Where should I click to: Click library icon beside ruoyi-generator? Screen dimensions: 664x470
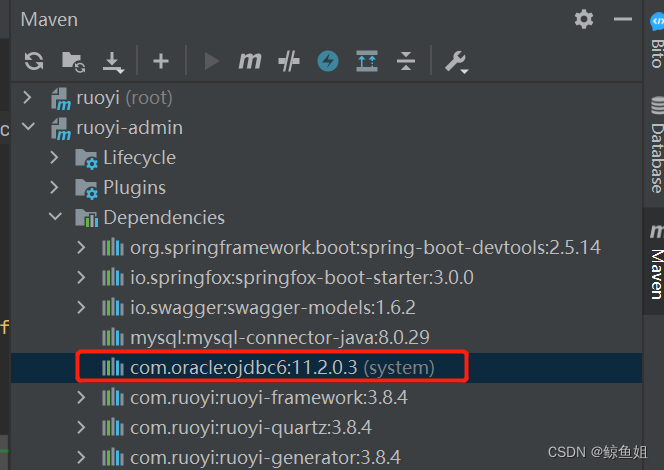tap(113, 458)
